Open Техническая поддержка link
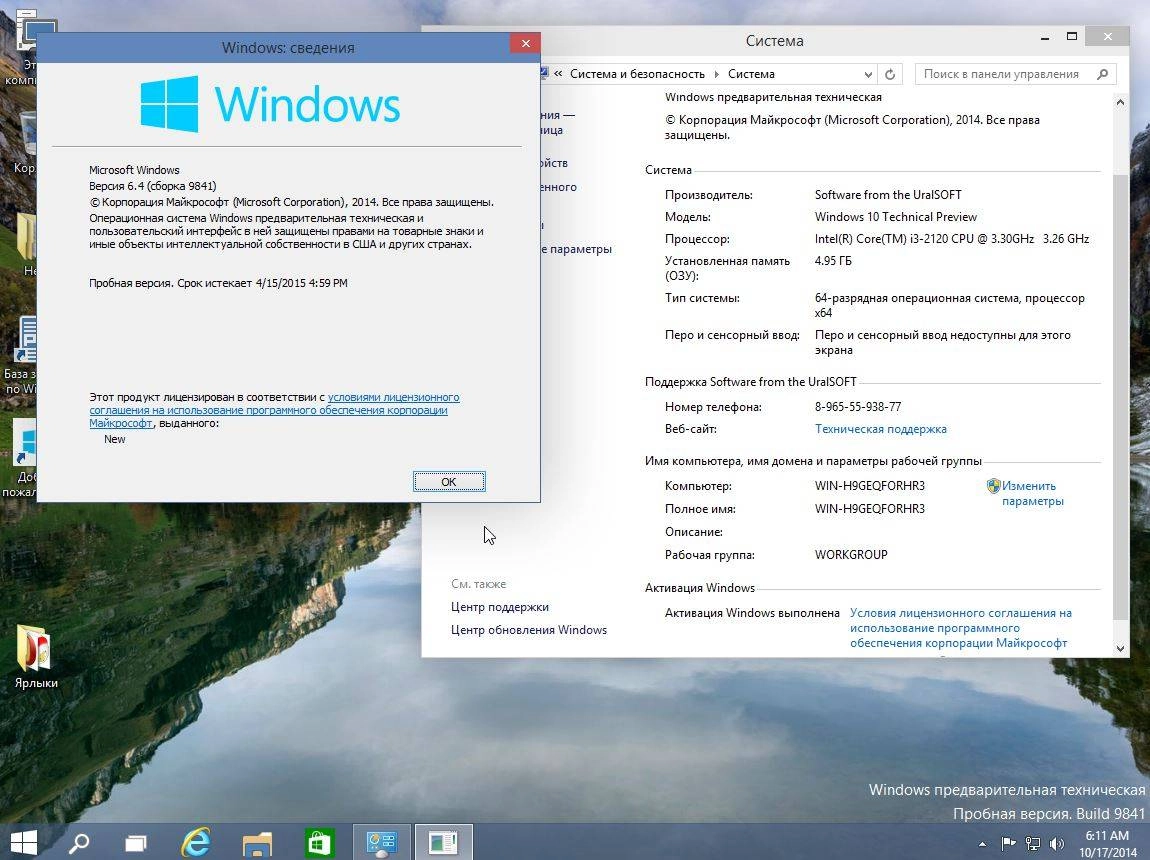The width and height of the screenshot is (1150, 860). [880, 429]
